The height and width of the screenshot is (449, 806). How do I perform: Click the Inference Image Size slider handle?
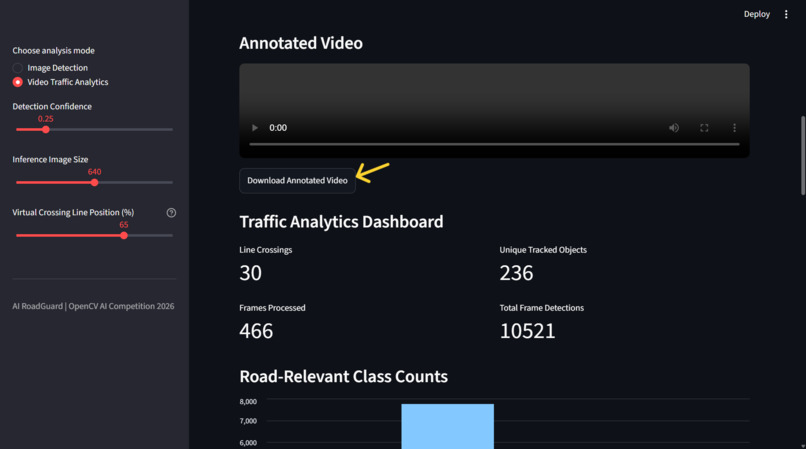(95, 183)
